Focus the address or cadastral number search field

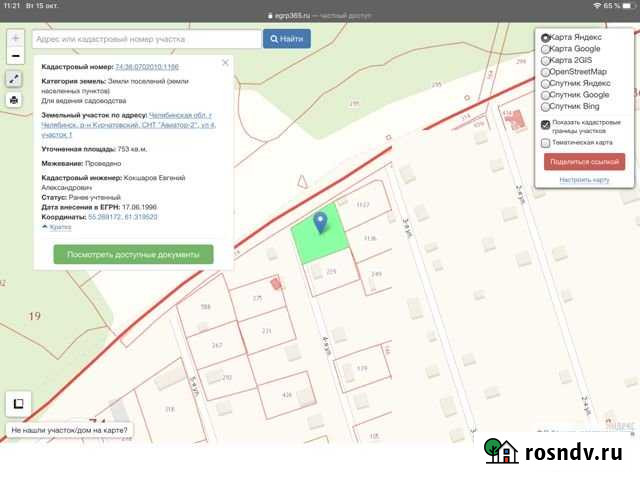click(147, 39)
